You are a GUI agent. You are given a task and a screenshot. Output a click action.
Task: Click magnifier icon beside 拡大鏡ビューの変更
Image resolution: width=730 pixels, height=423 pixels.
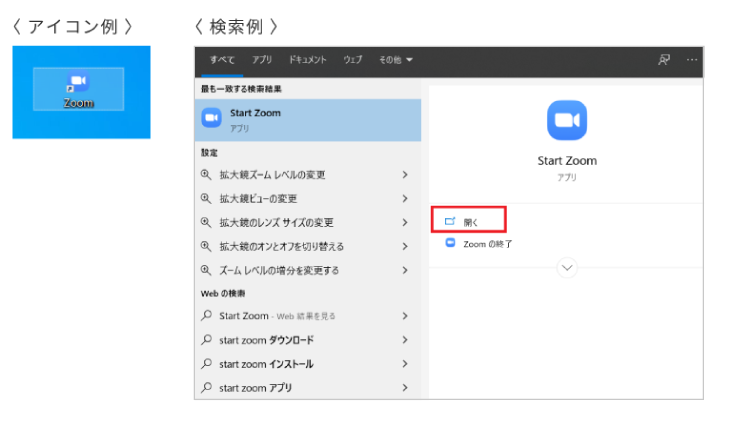(x=206, y=198)
